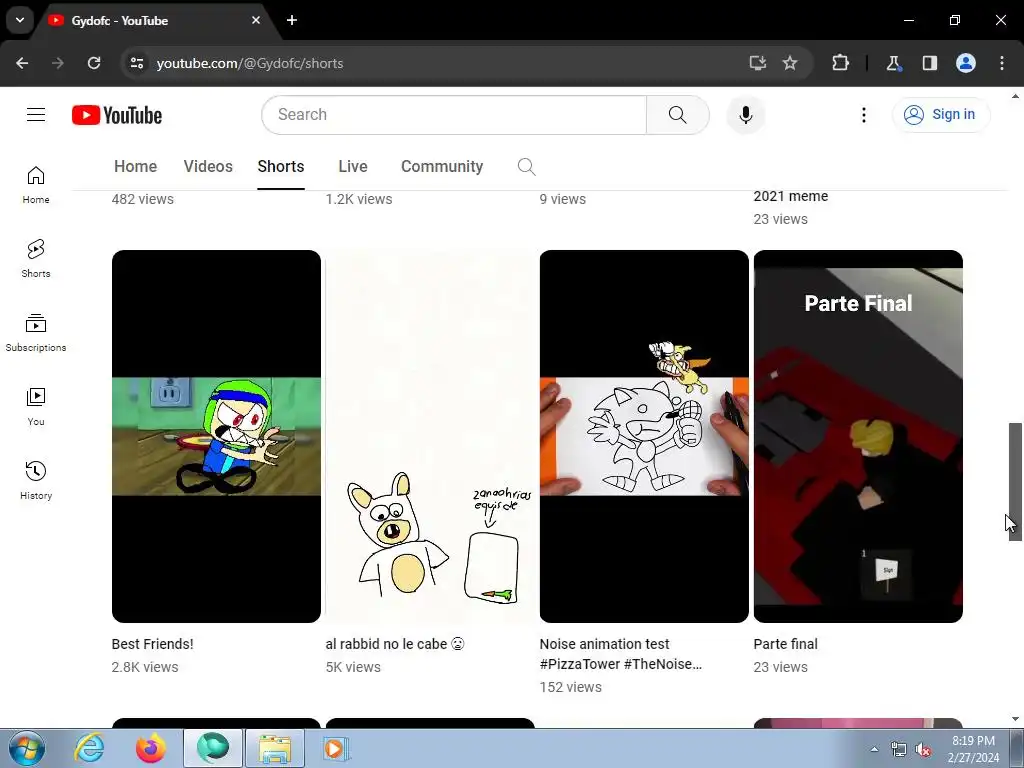Select the Gydofc - YouTube browser tab
This screenshot has width=1024, height=768.
pos(155,20)
